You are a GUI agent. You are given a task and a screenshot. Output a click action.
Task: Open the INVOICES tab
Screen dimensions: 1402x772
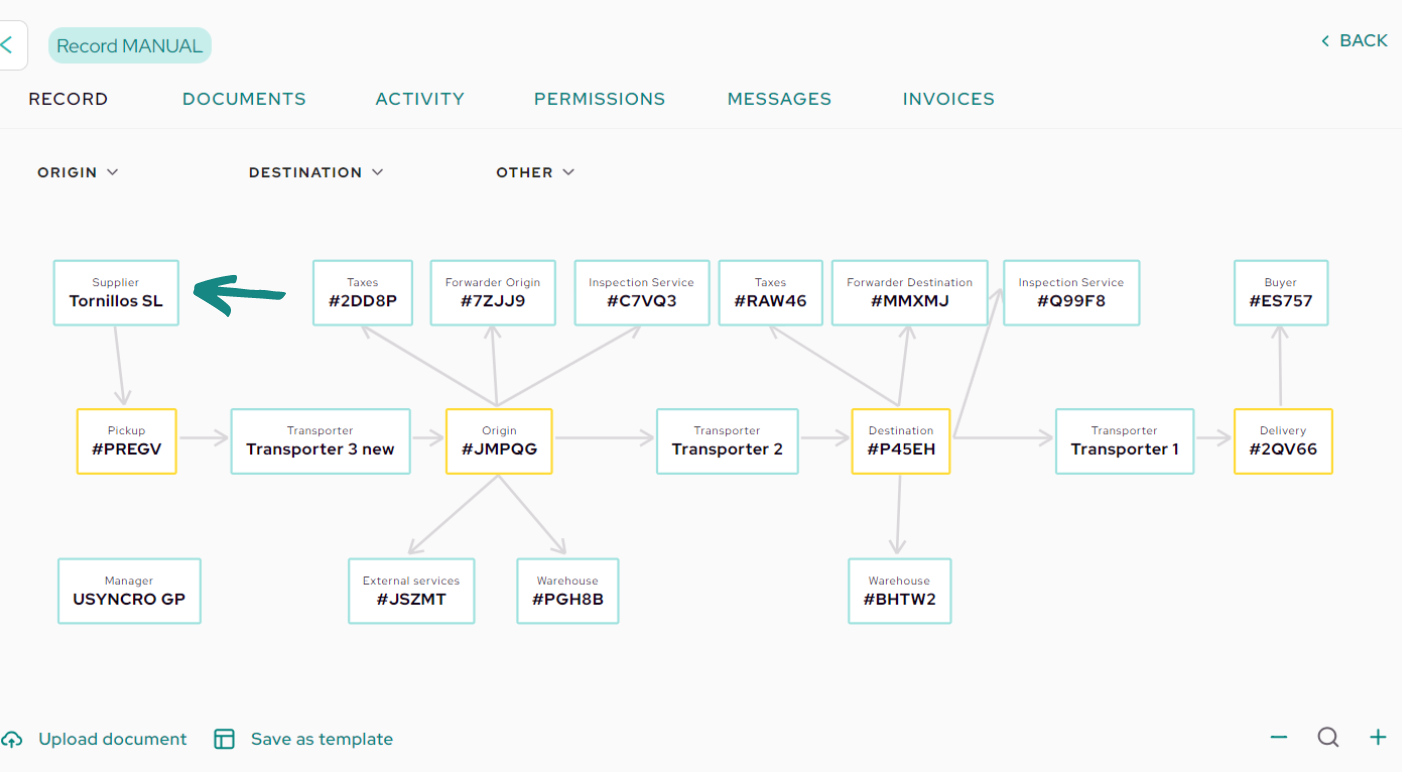pos(948,99)
